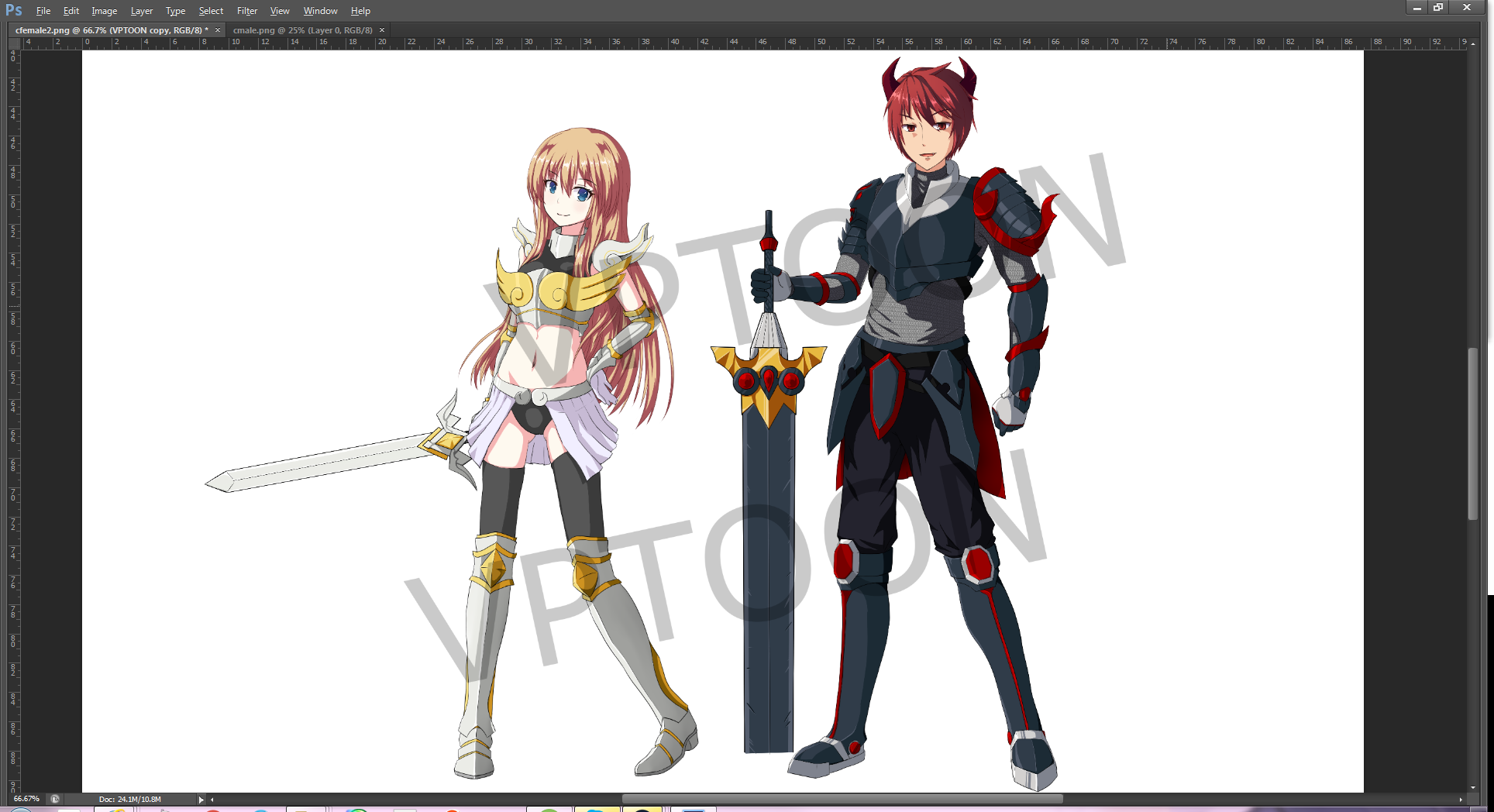Open the Help menu

click(360, 11)
